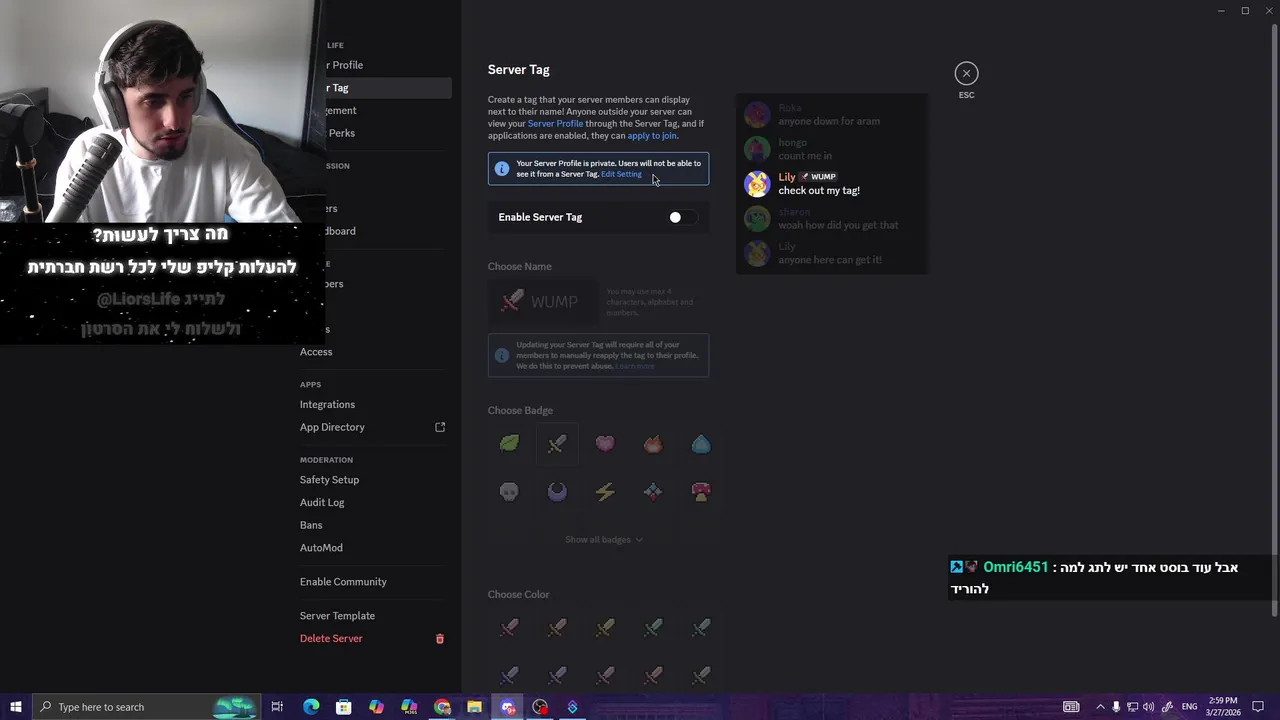Choose the sword badge
This screenshot has height=720, width=1280.
point(557,443)
